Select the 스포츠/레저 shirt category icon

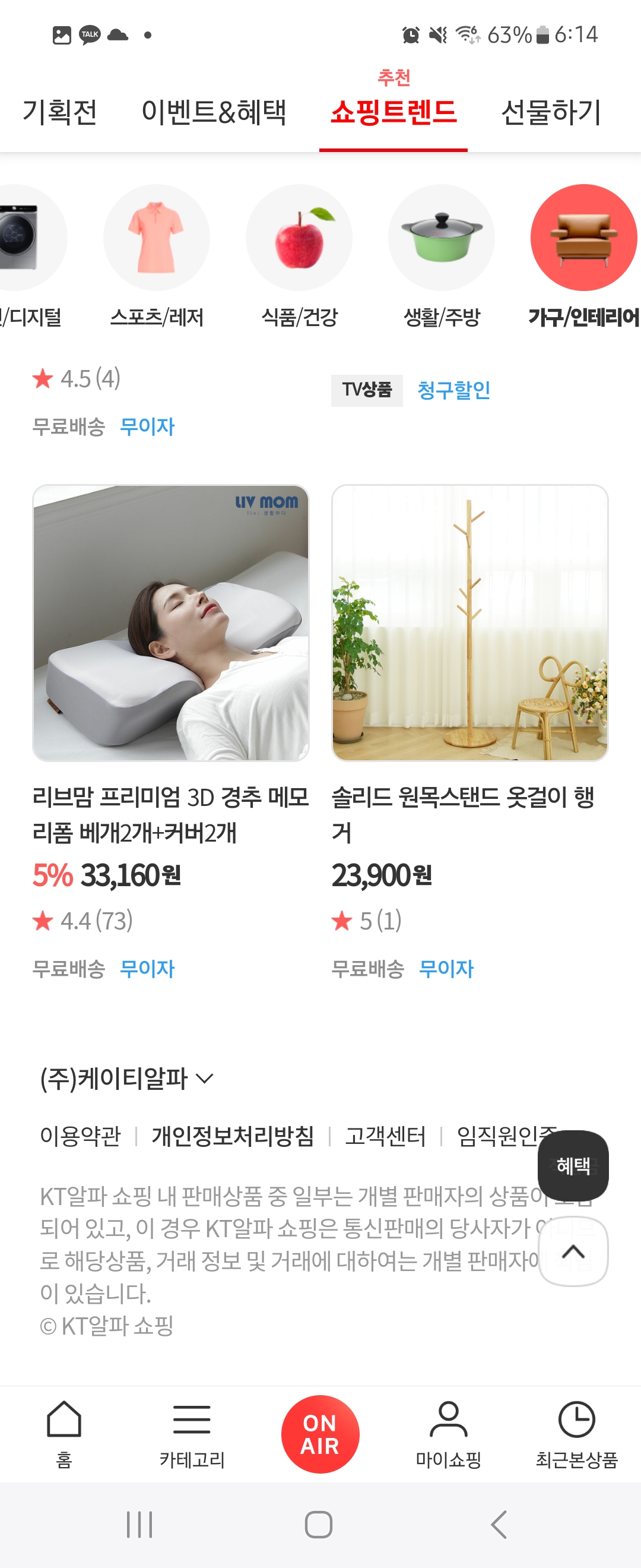point(156,238)
